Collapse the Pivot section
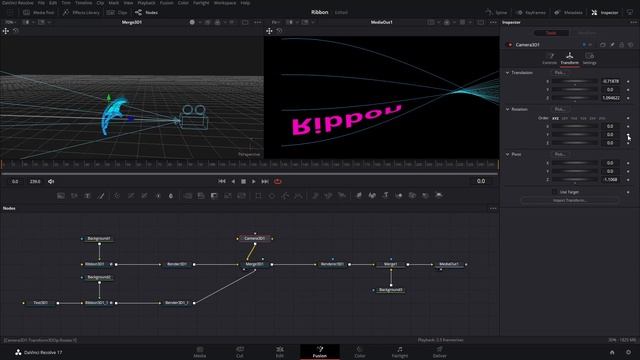The height and width of the screenshot is (360, 640). point(507,154)
